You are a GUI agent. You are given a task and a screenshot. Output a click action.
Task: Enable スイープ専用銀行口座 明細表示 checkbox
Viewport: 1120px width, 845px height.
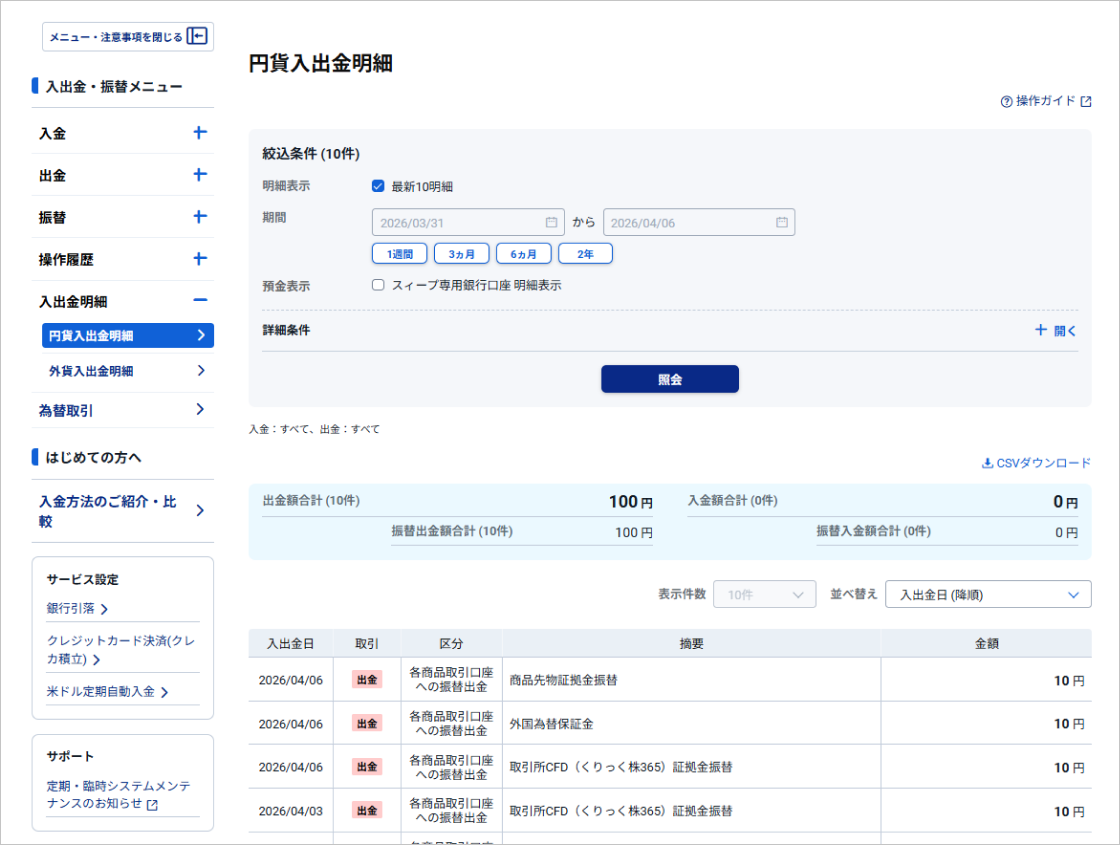coord(378,285)
